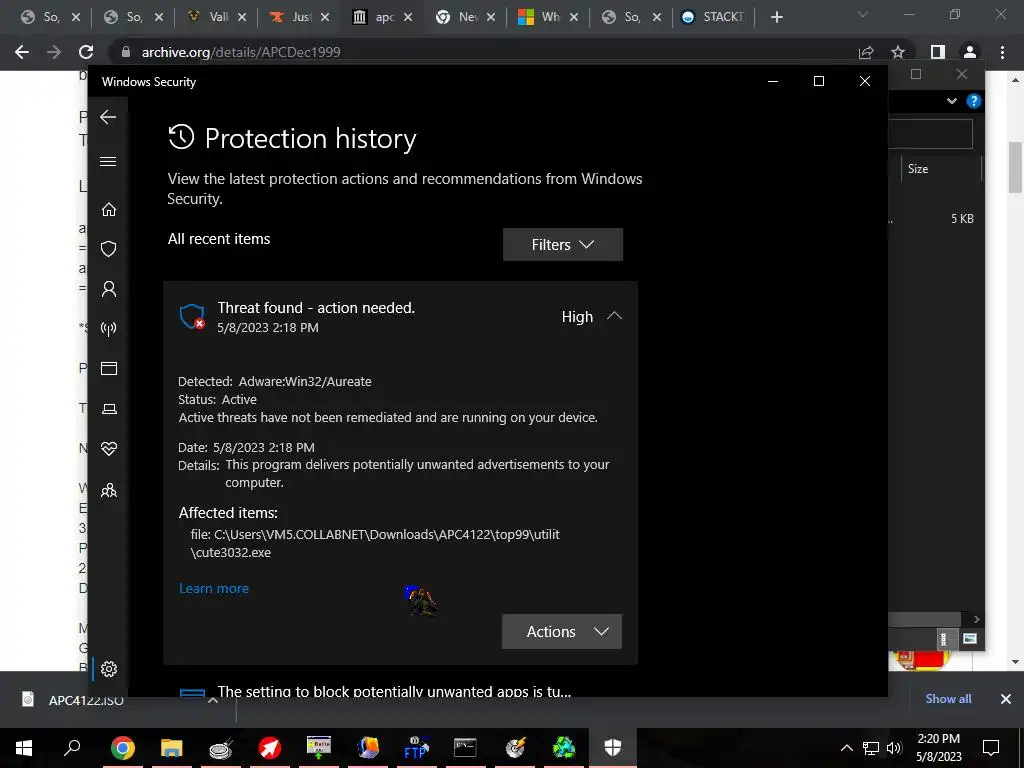Switch to details view in Explorer window
Viewport: 1024px width, 768px height.
(x=944, y=639)
